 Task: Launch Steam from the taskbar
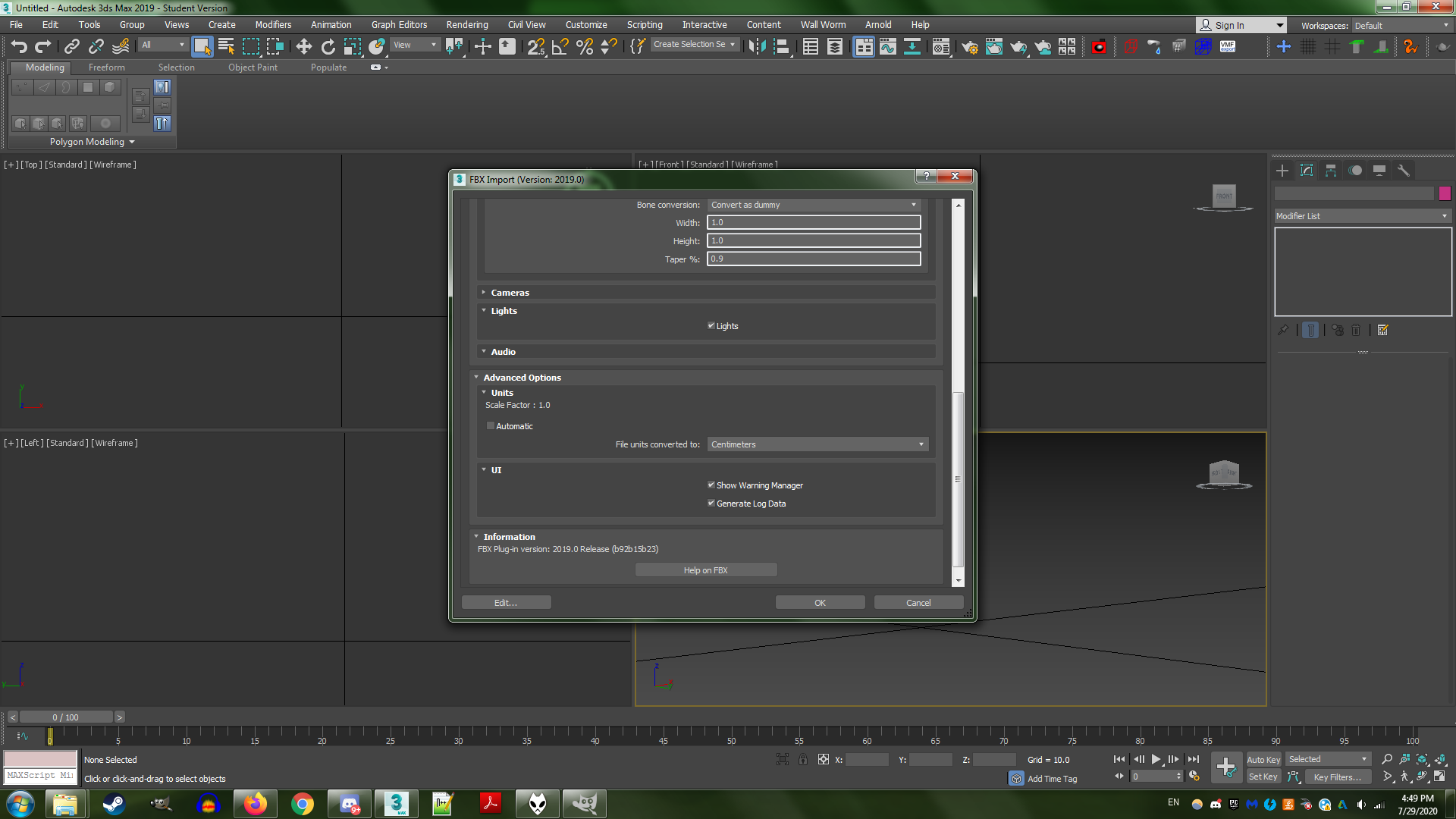tap(114, 804)
